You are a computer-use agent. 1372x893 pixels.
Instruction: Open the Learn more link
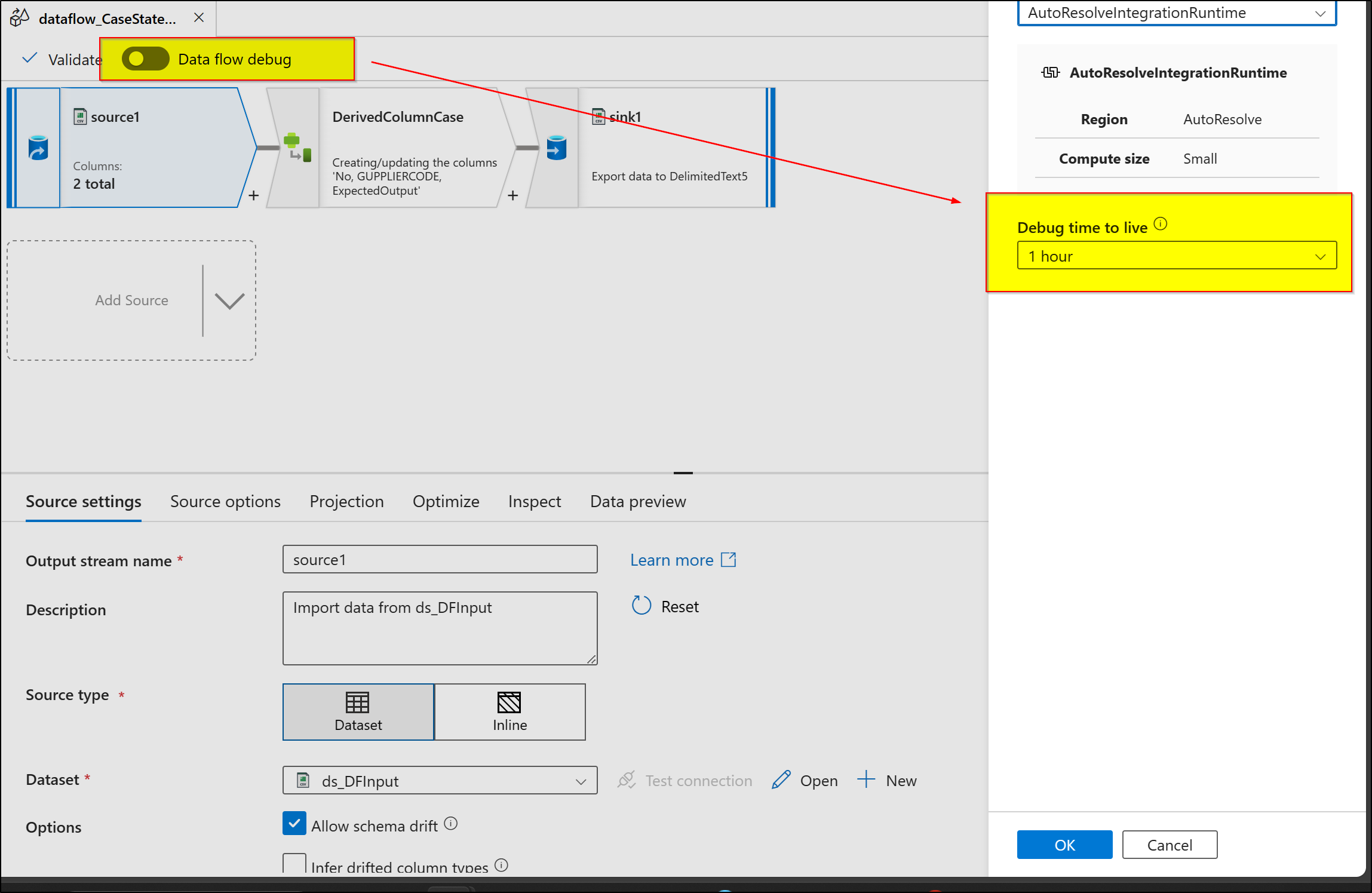[x=683, y=560]
